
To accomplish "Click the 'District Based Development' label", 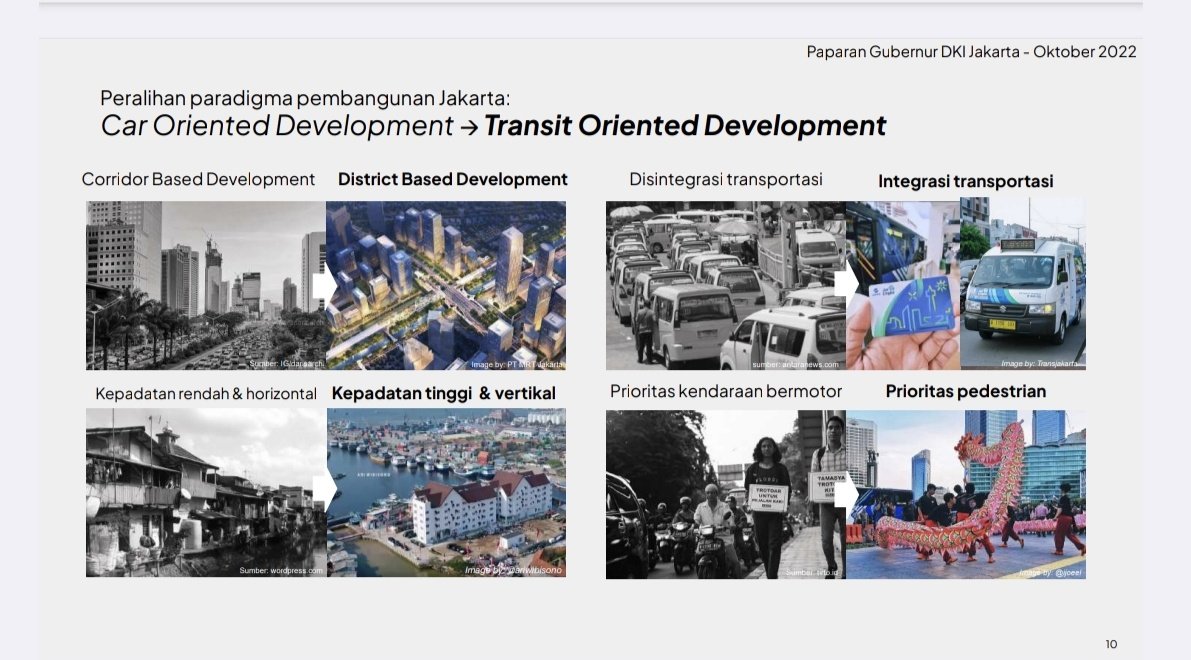I will (x=453, y=179).
